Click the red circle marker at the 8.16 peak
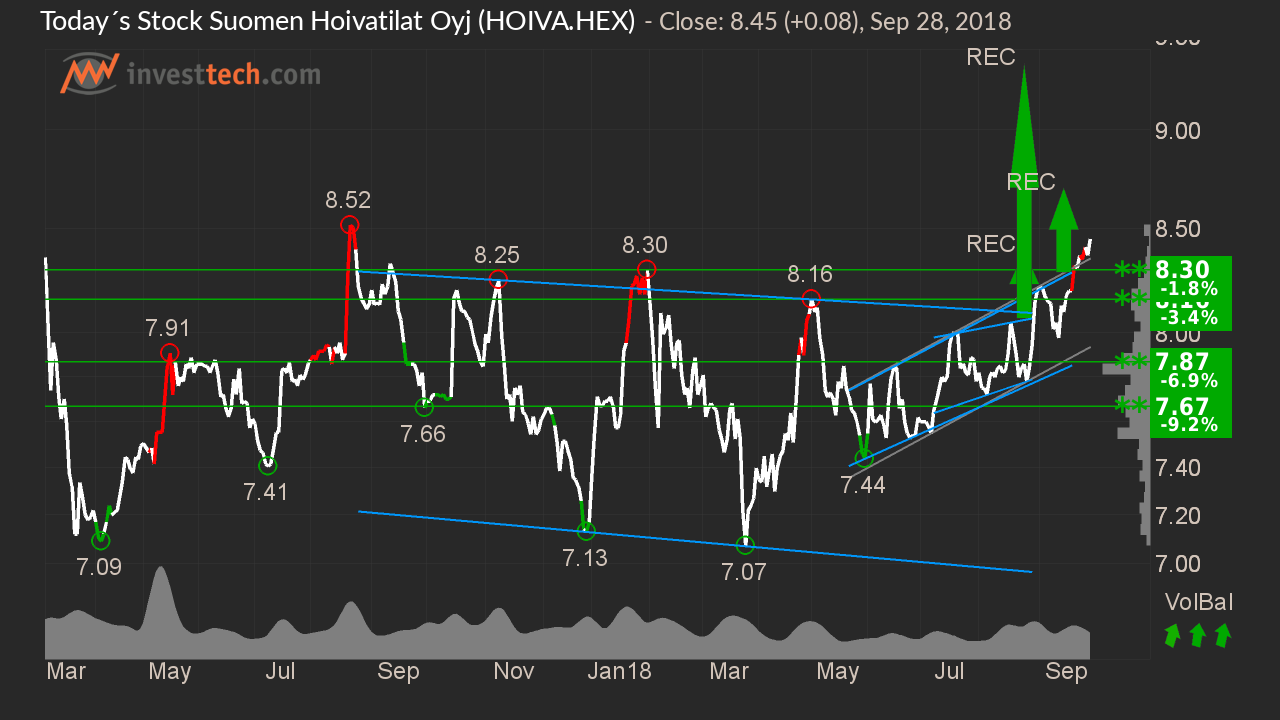Viewport: 1280px width, 720px height. pyautogui.click(x=811, y=298)
